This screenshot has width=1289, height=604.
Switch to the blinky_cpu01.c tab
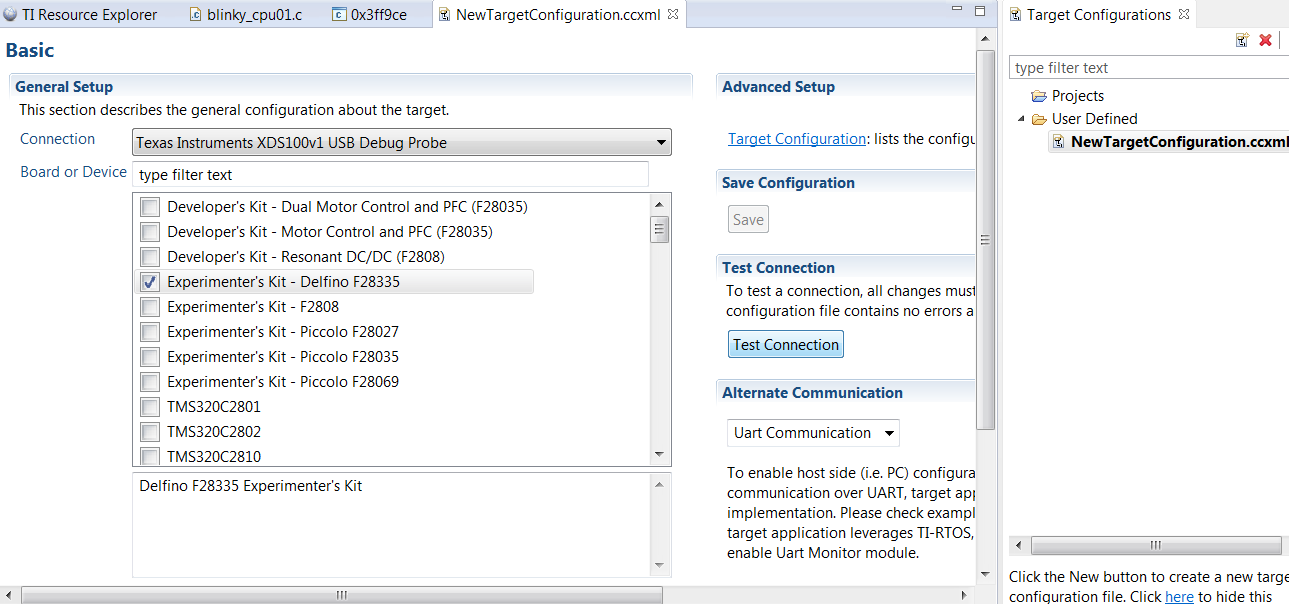(x=254, y=15)
